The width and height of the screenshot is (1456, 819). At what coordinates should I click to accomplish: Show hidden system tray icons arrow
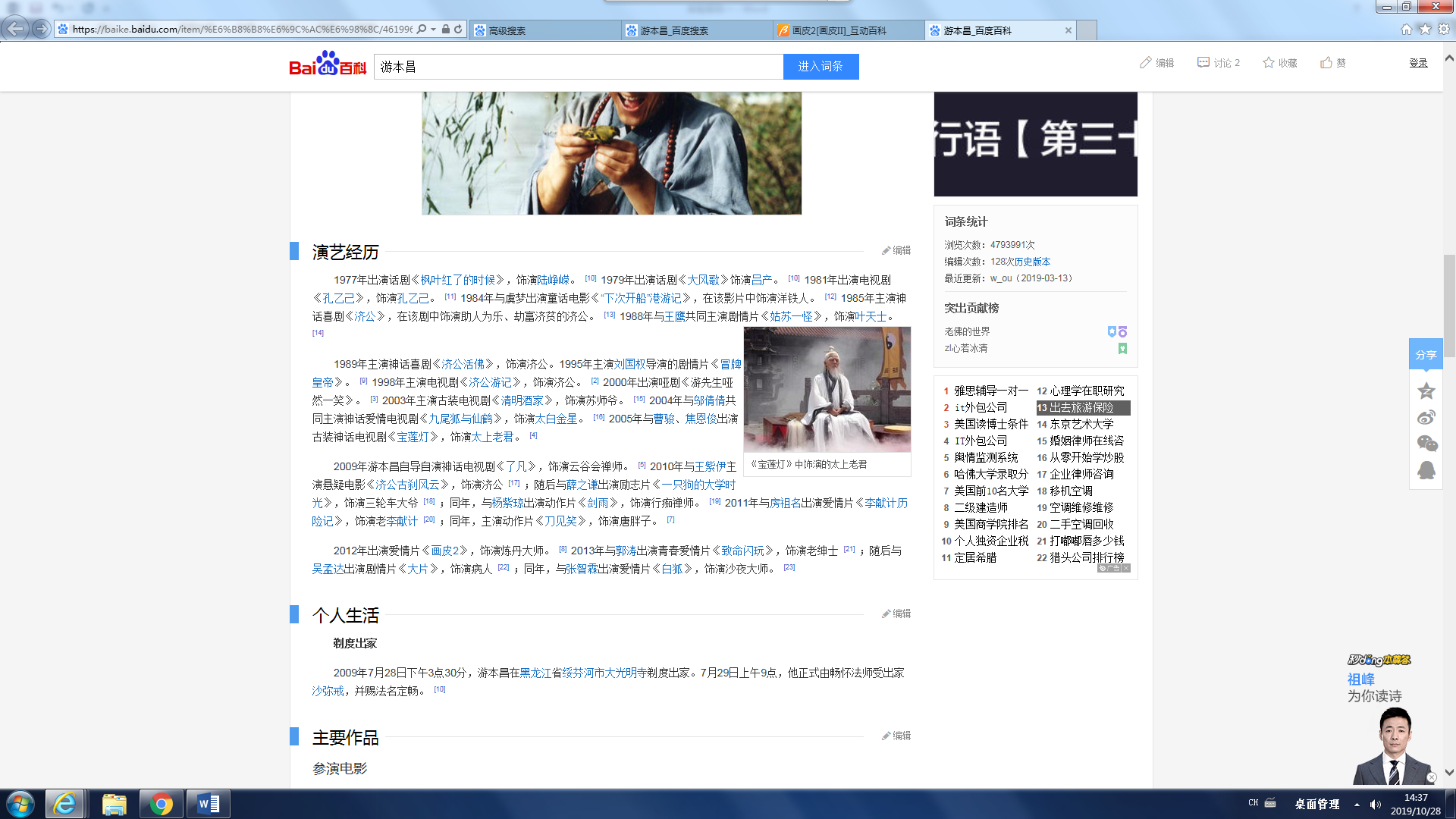[1357, 805]
